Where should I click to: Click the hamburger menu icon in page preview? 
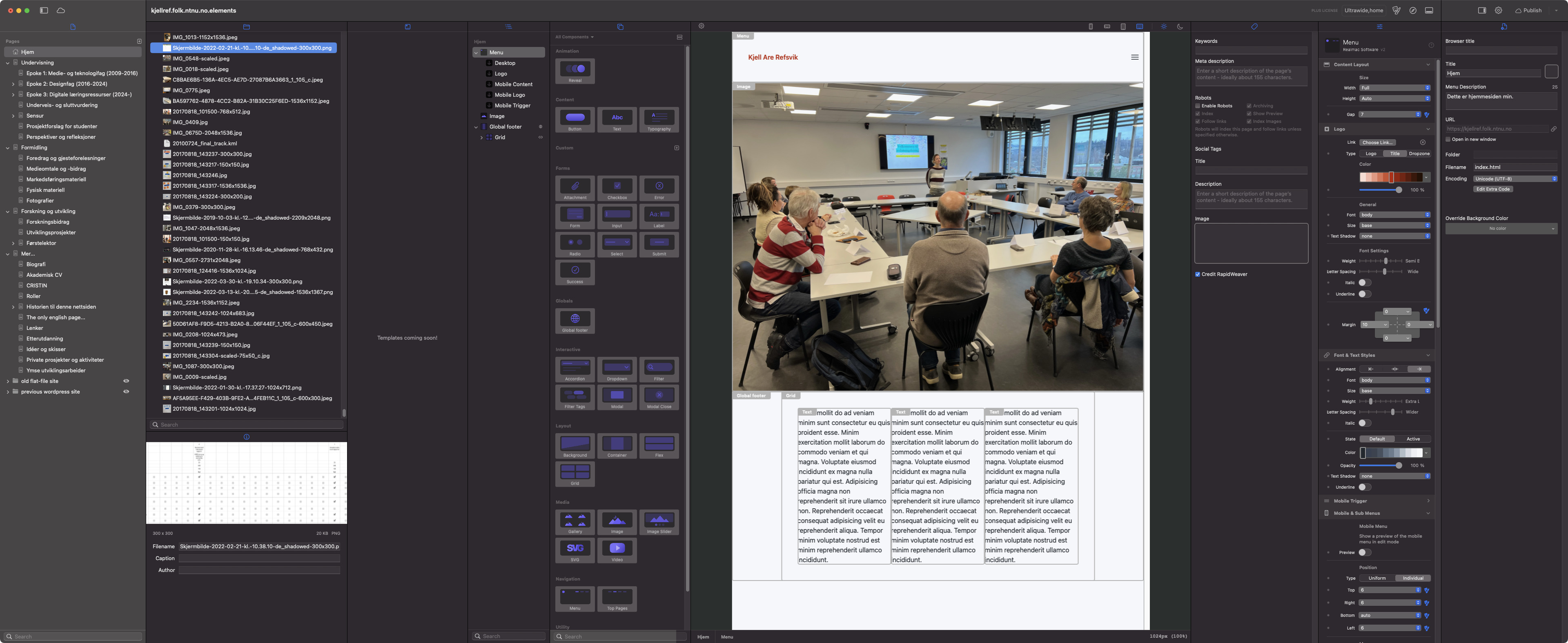tap(1135, 57)
